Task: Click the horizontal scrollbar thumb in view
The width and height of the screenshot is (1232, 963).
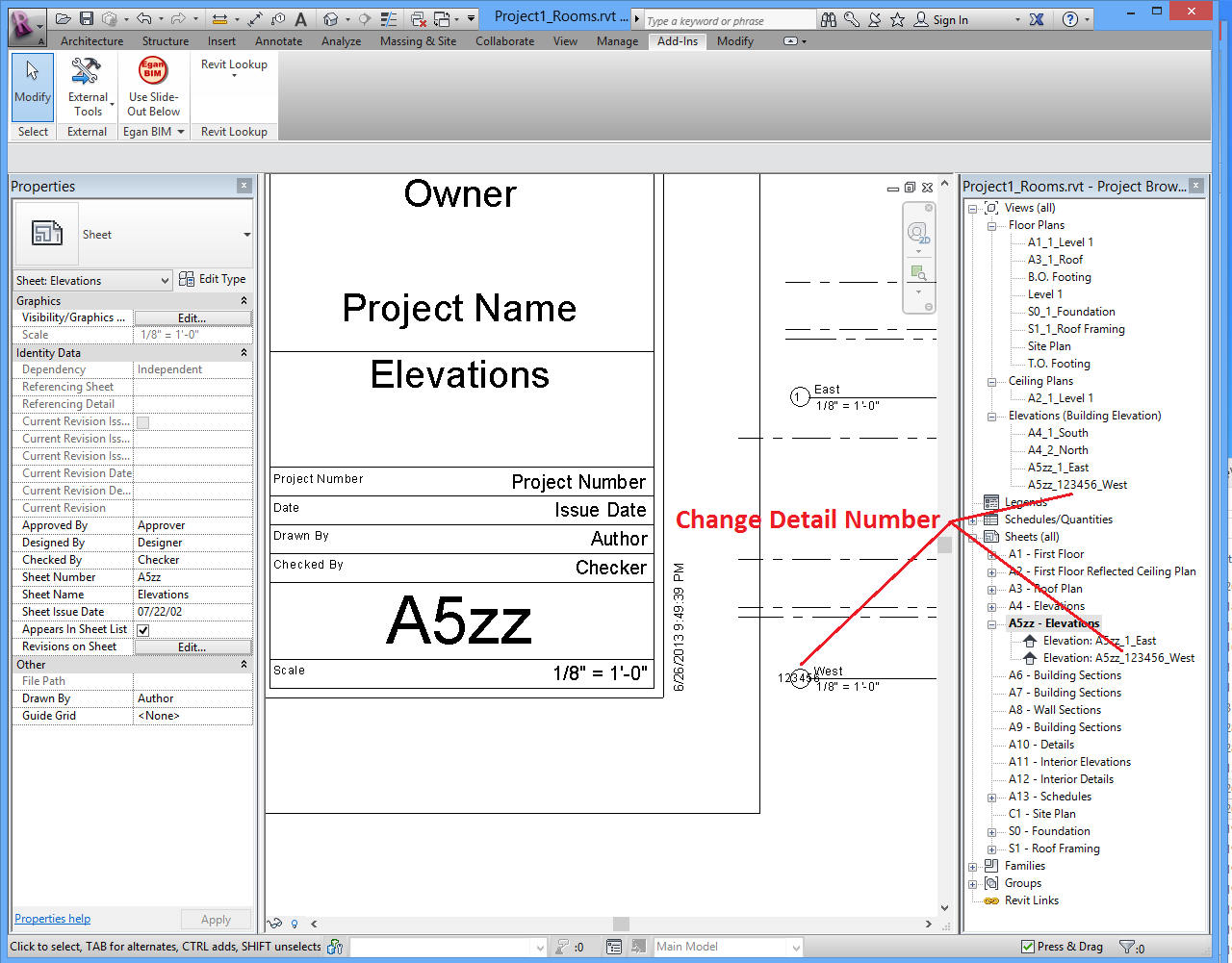Action: (x=621, y=924)
